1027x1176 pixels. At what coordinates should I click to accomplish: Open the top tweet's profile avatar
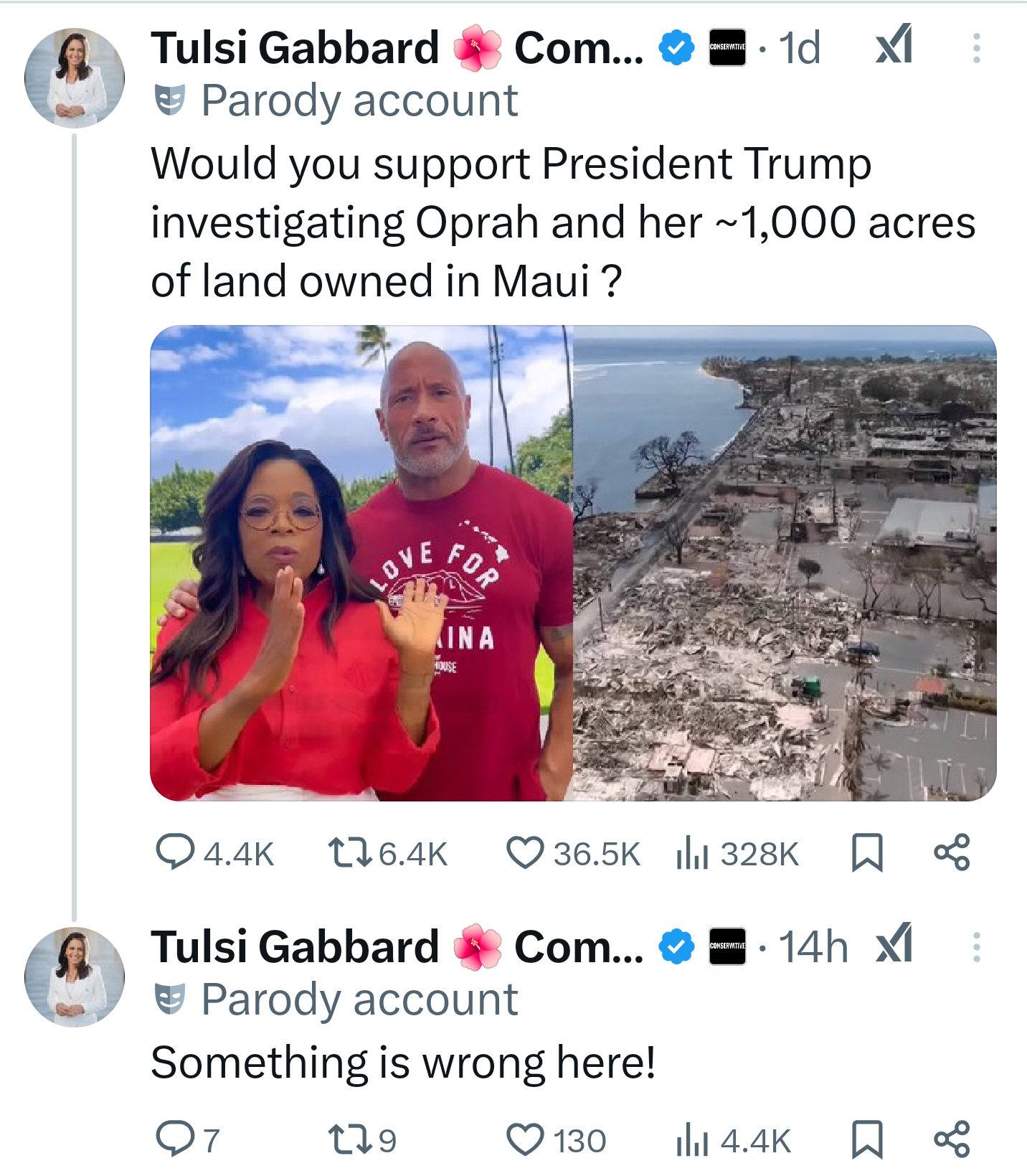[75, 77]
